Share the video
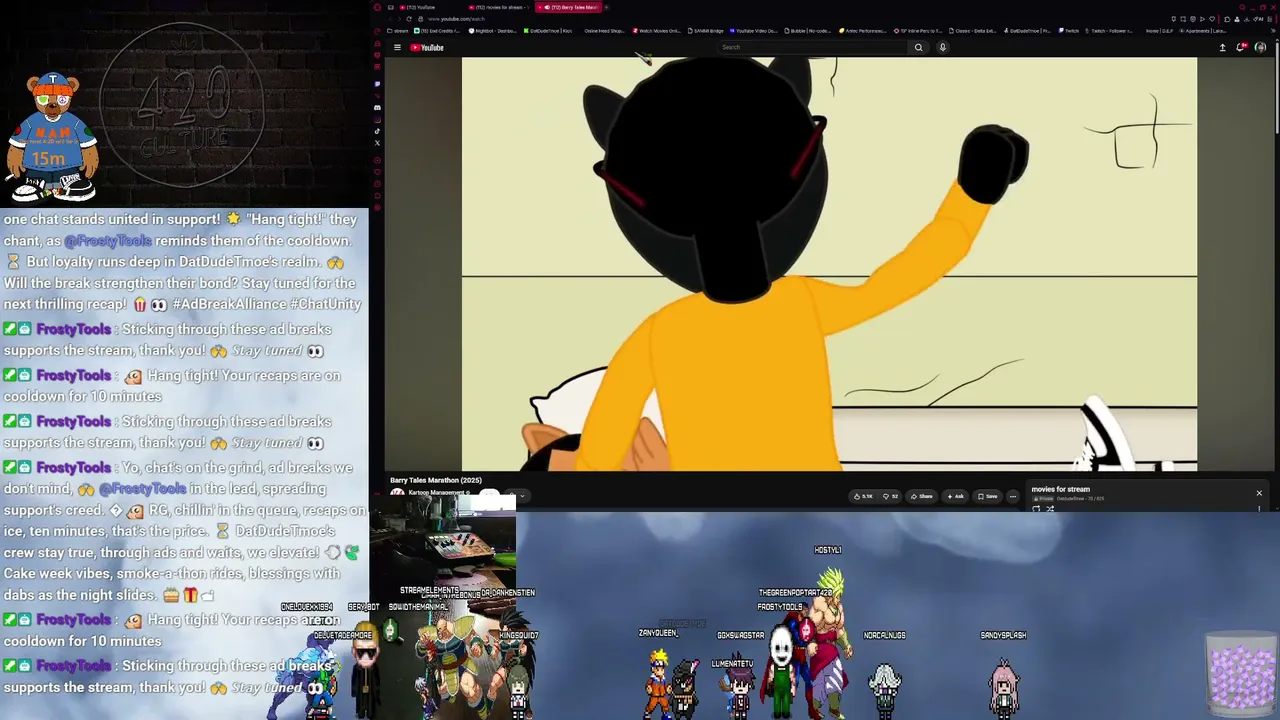This screenshot has width=1280, height=720. [922, 496]
